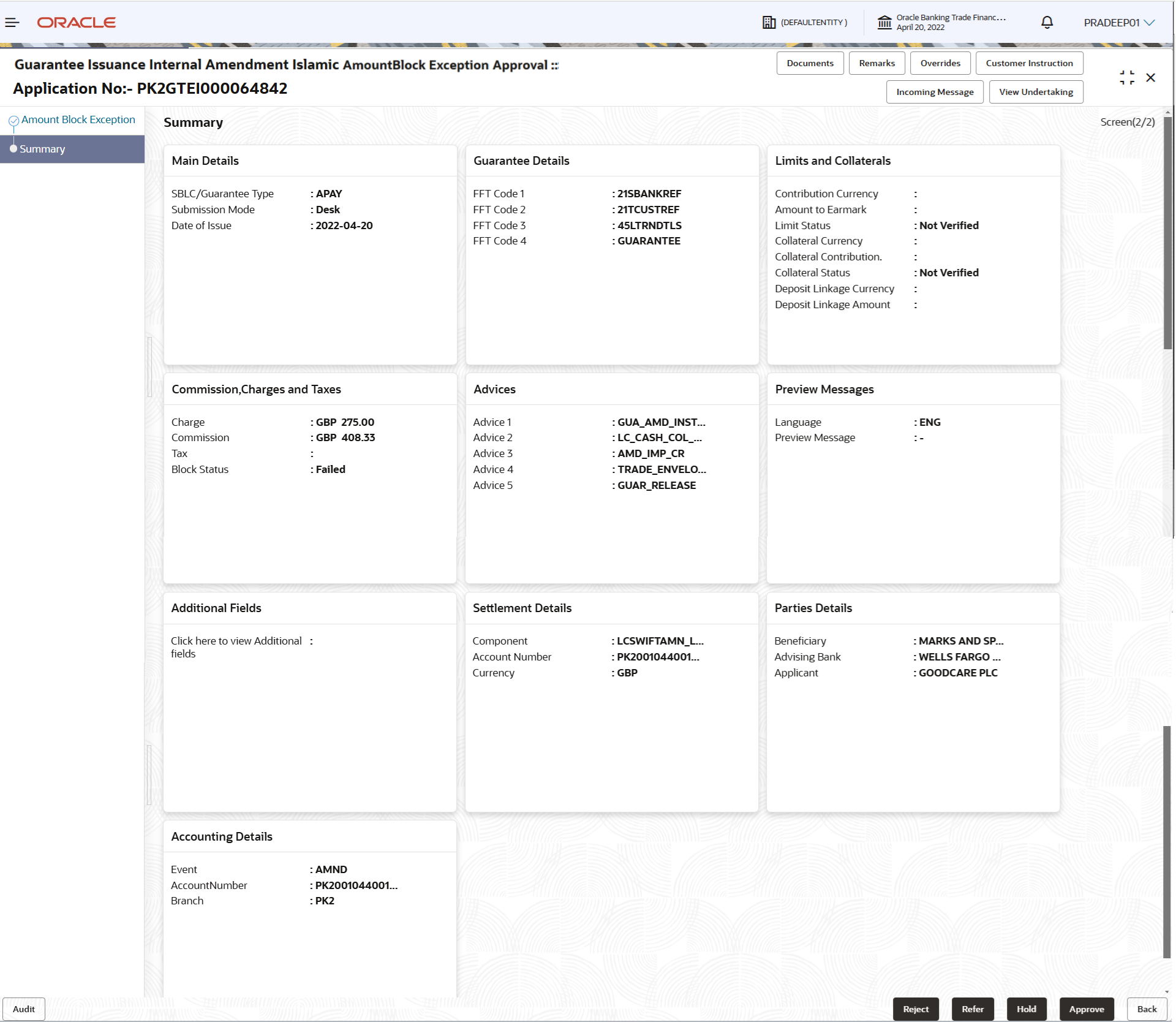The width and height of the screenshot is (1176, 1022).
Task: Click the Amount Block Exception completed checkmark
Action: tap(14, 119)
